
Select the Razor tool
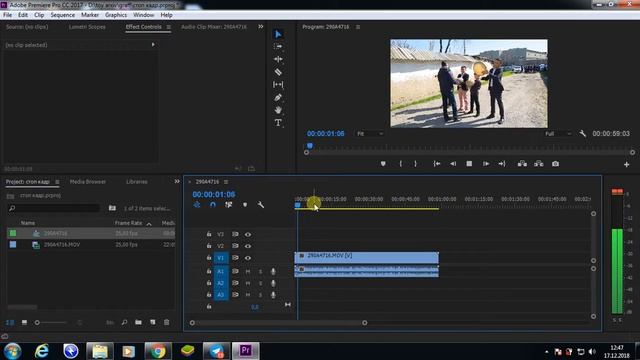coord(278,72)
